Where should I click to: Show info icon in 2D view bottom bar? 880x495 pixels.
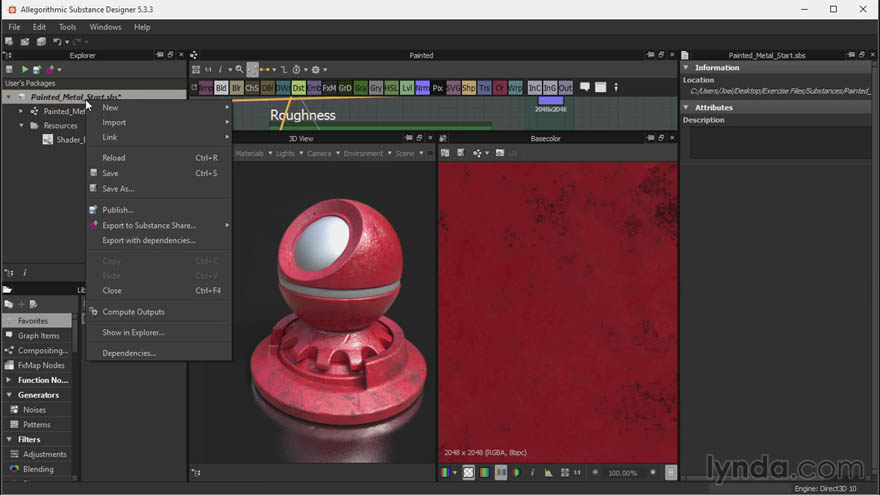[x=533, y=473]
